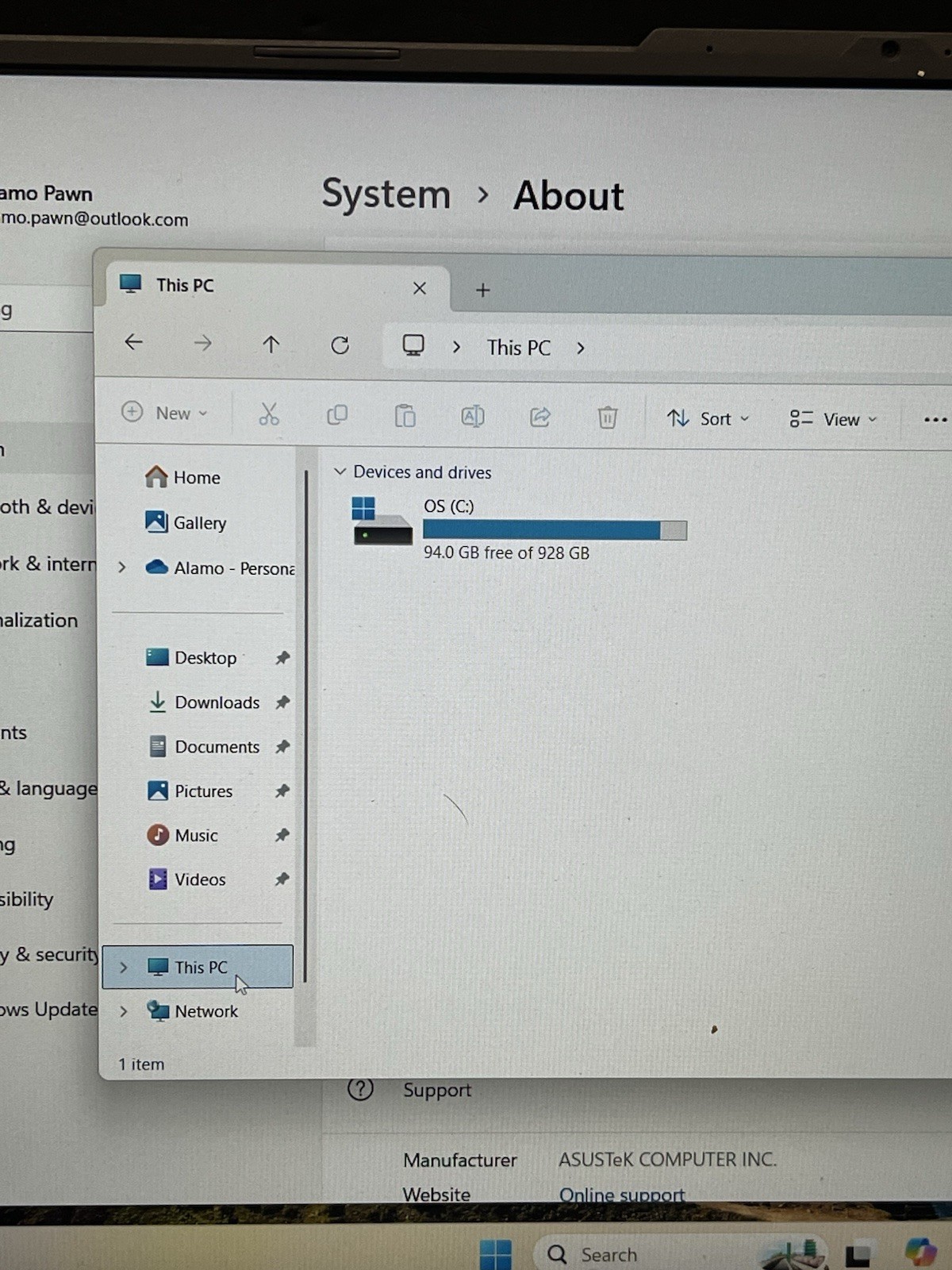
Task: Open Home in the navigation pane
Action: click(182, 477)
